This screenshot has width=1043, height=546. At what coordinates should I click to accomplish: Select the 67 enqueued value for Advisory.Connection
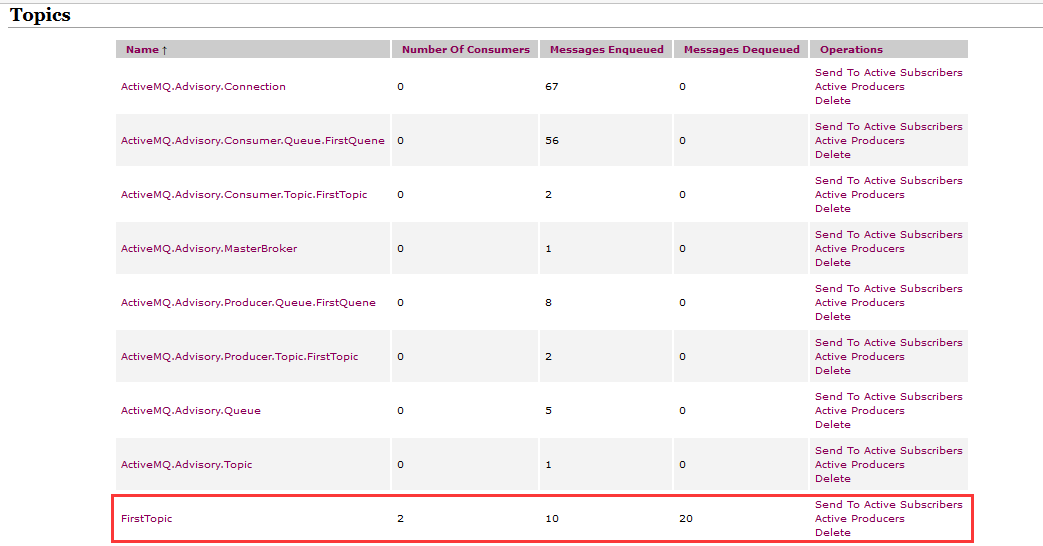click(x=551, y=86)
